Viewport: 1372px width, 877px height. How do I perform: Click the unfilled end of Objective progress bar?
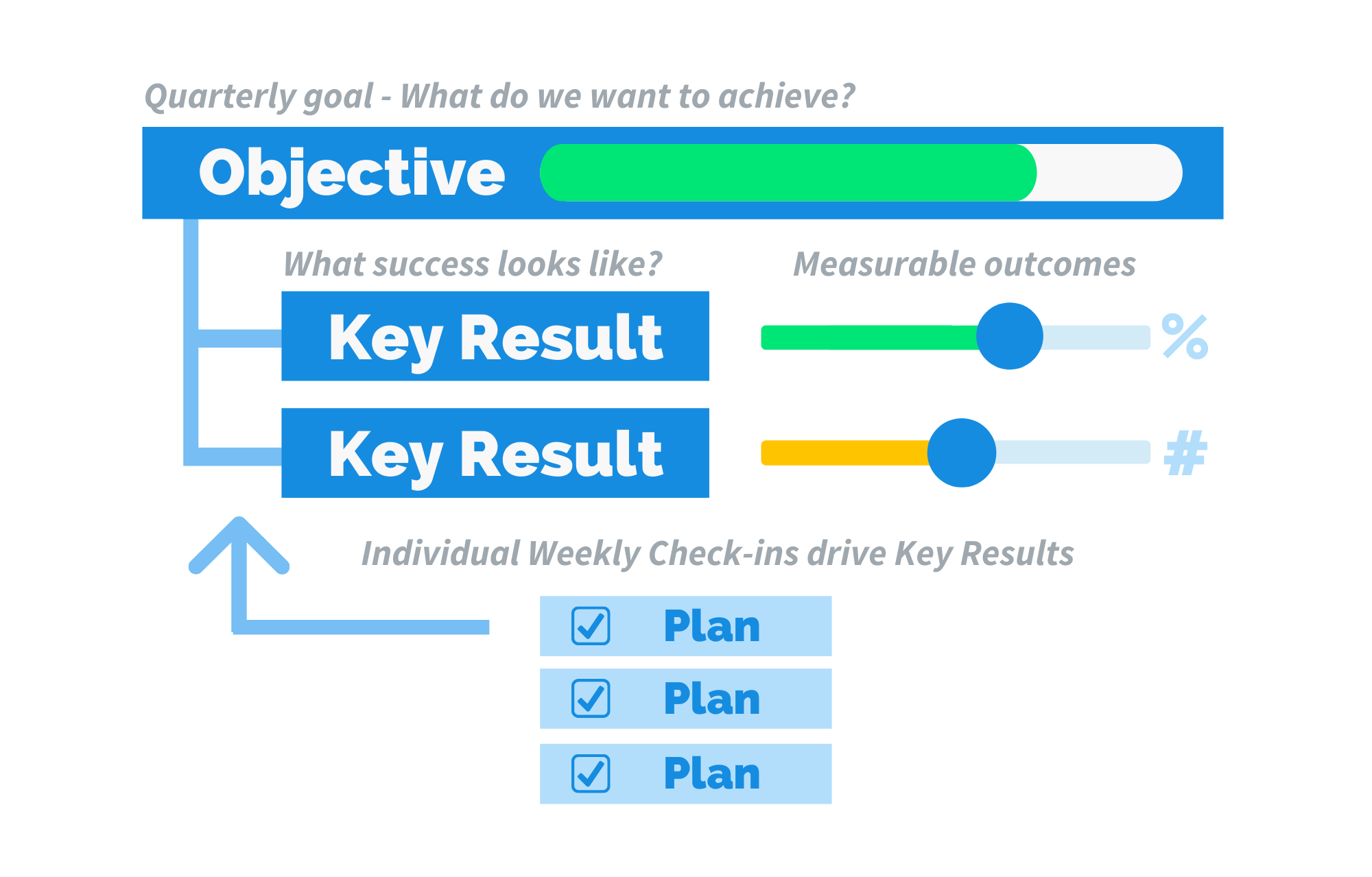1109,172
